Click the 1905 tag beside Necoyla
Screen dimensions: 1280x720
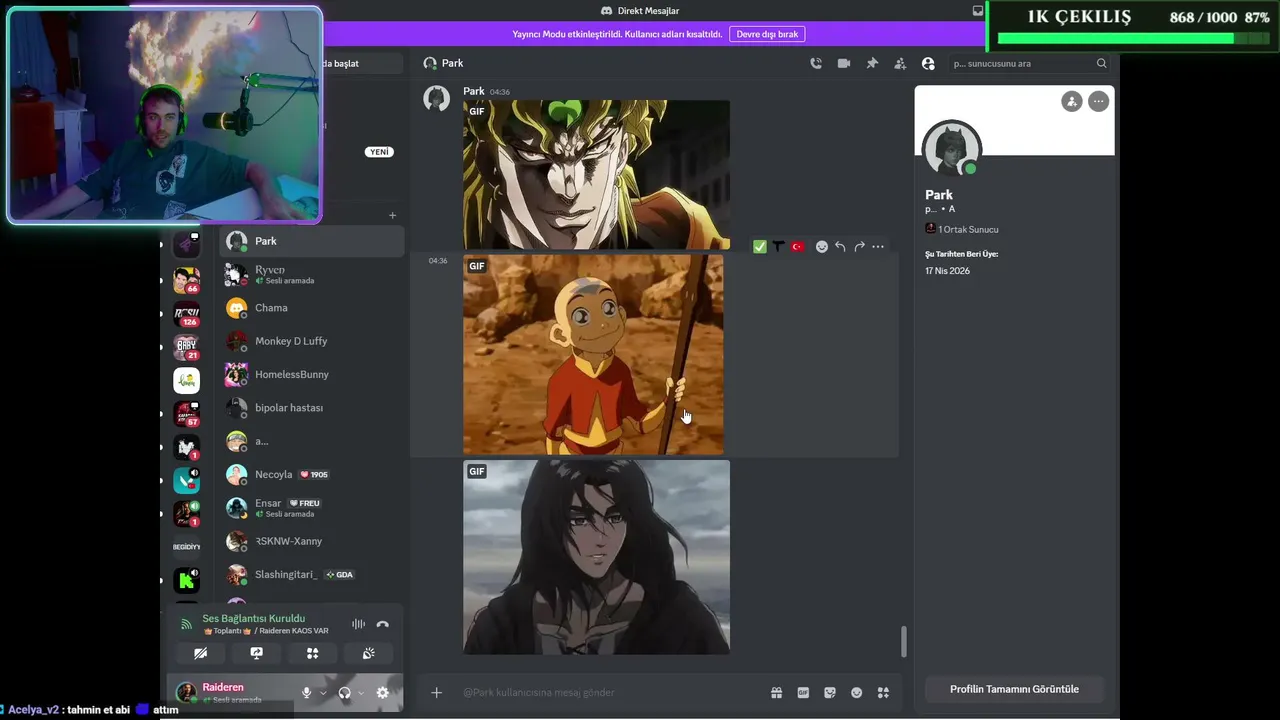[314, 475]
